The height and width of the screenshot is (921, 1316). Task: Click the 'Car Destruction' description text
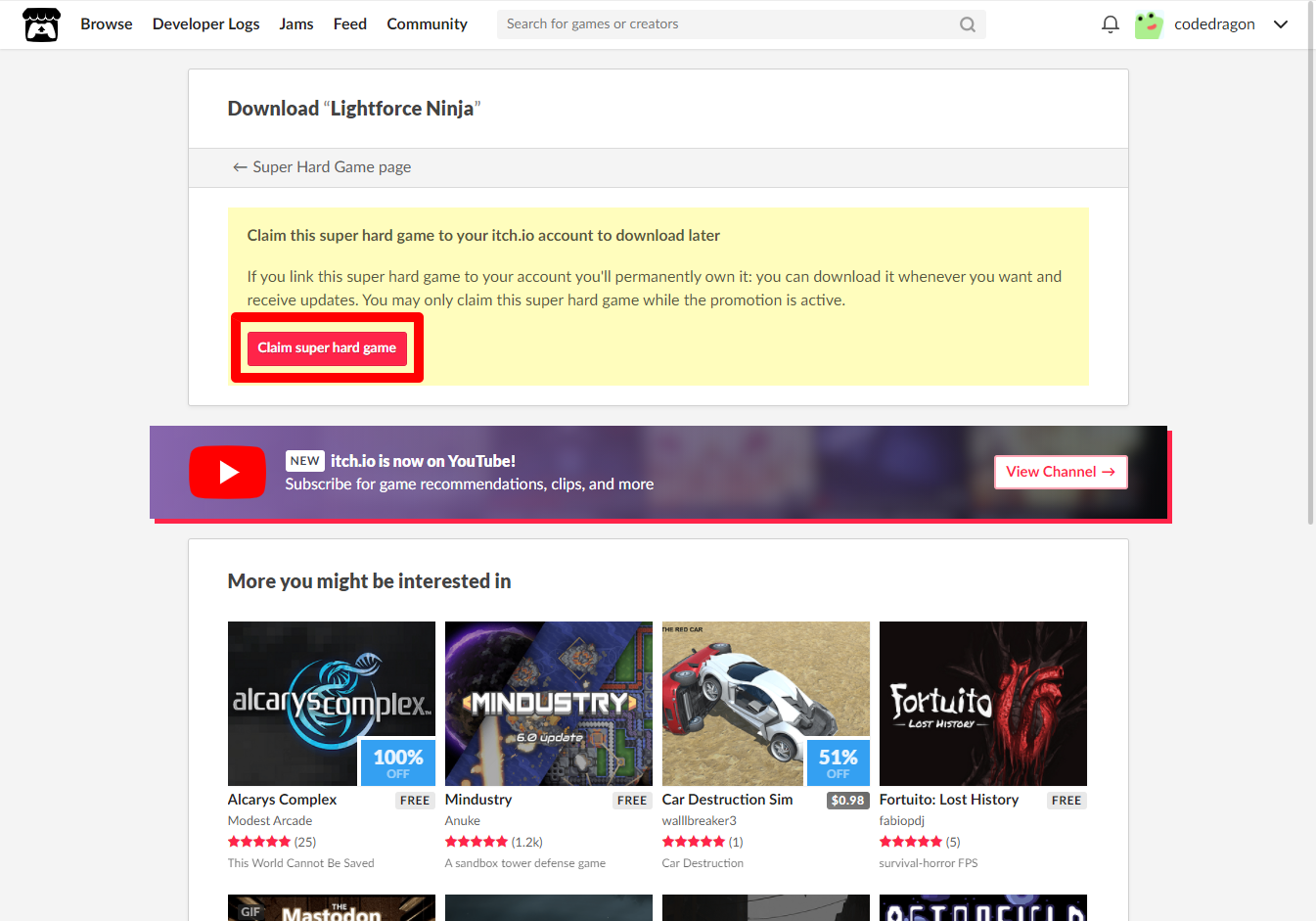click(703, 863)
